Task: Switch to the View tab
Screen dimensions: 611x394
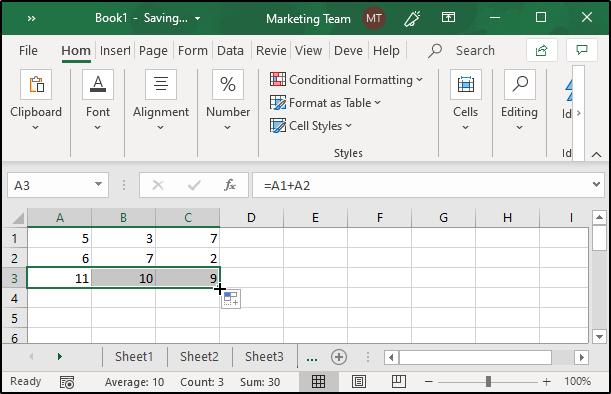Action: pyautogui.click(x=308, y=50)
